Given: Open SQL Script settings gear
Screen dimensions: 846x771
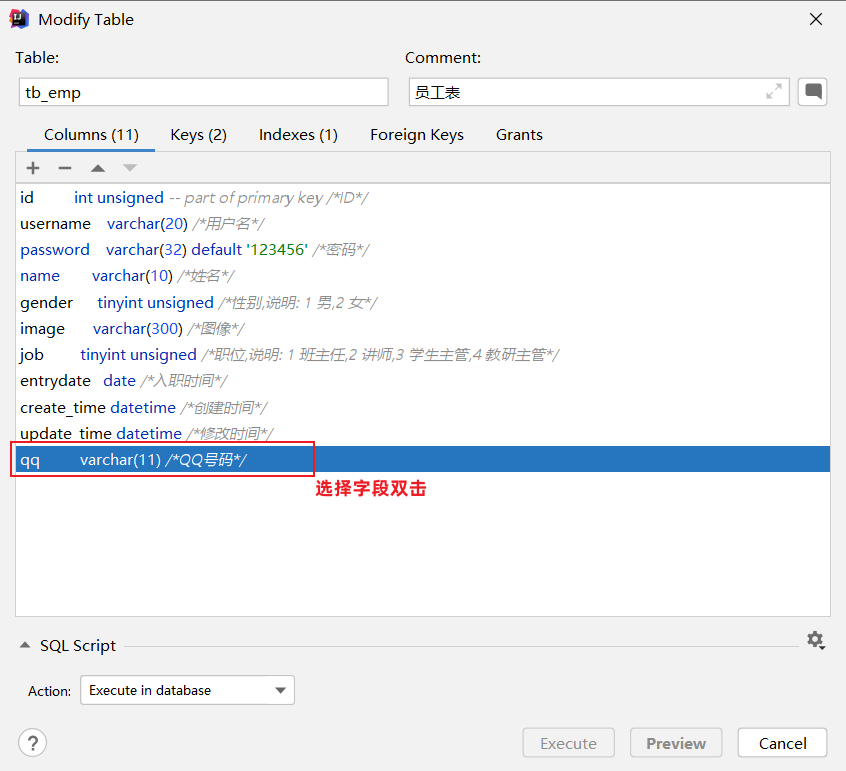Looking at the screenshot, I should click(x=815, y=640).
